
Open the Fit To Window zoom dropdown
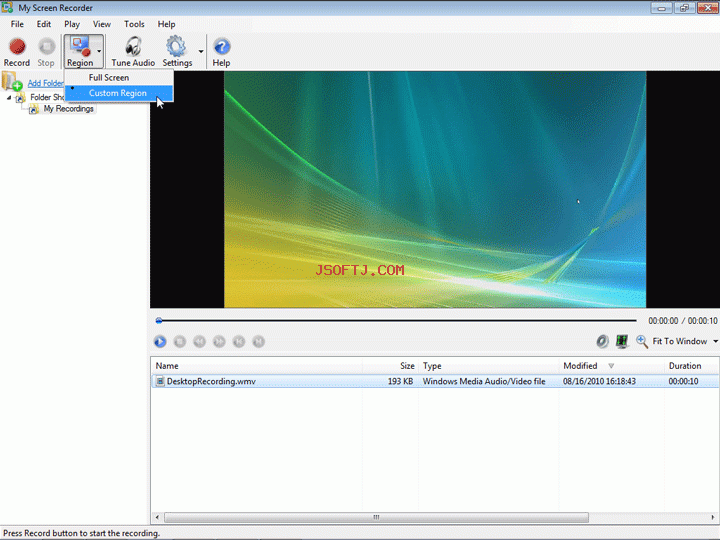pos(715,341)
